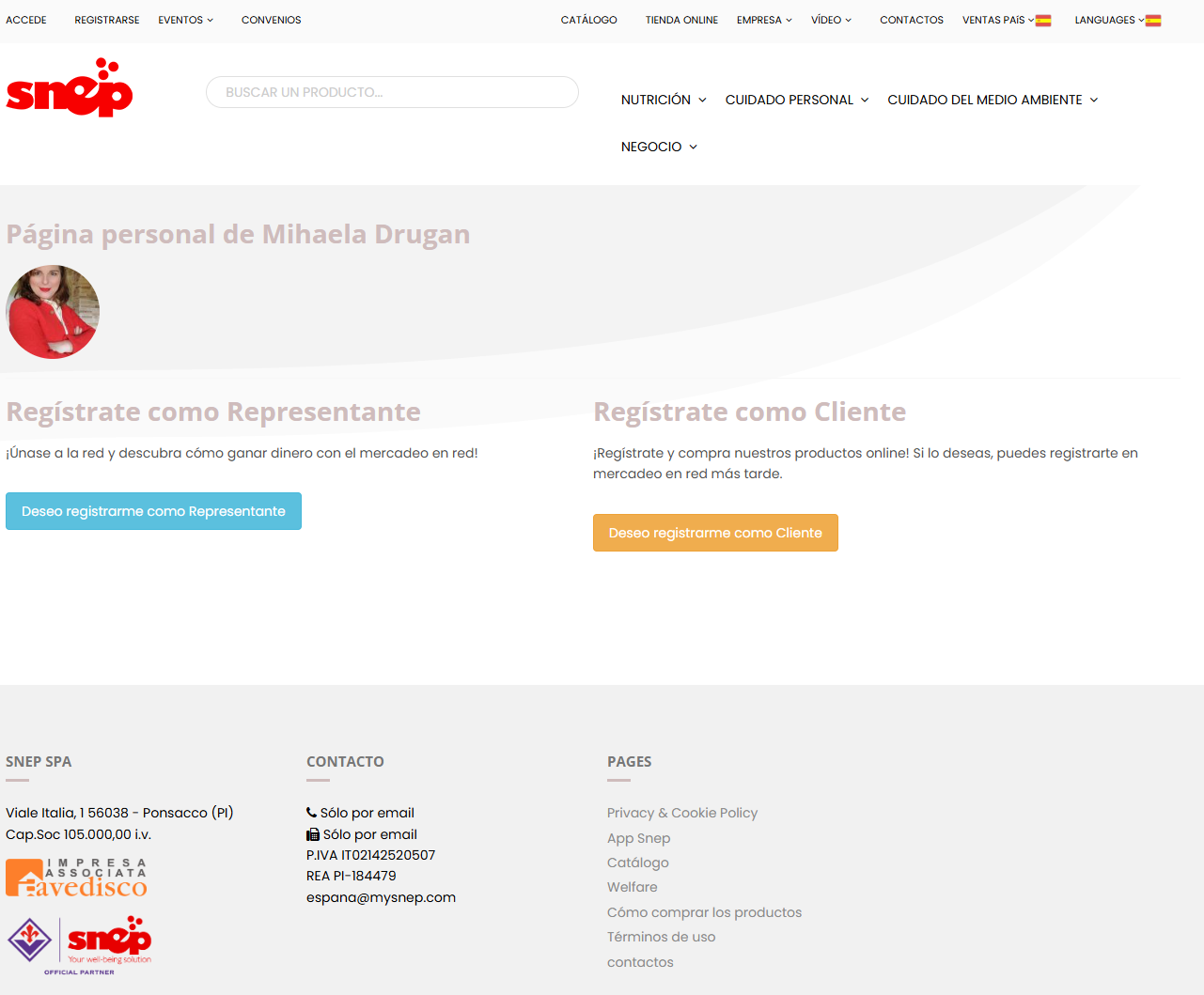The width and height of the screenshot is (1204, 995).
Task: Click the Buscar un producto search field
Action: point(392,92)
